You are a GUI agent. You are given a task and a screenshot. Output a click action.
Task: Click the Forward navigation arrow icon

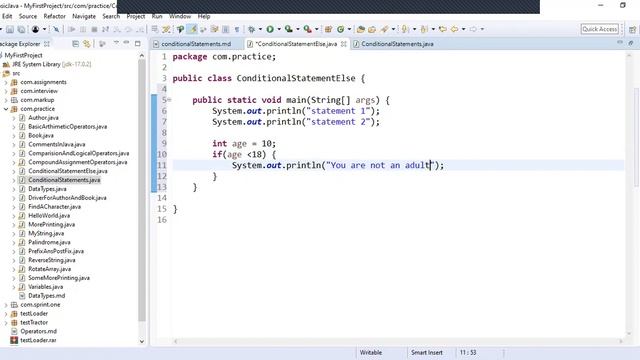[473, 29]
